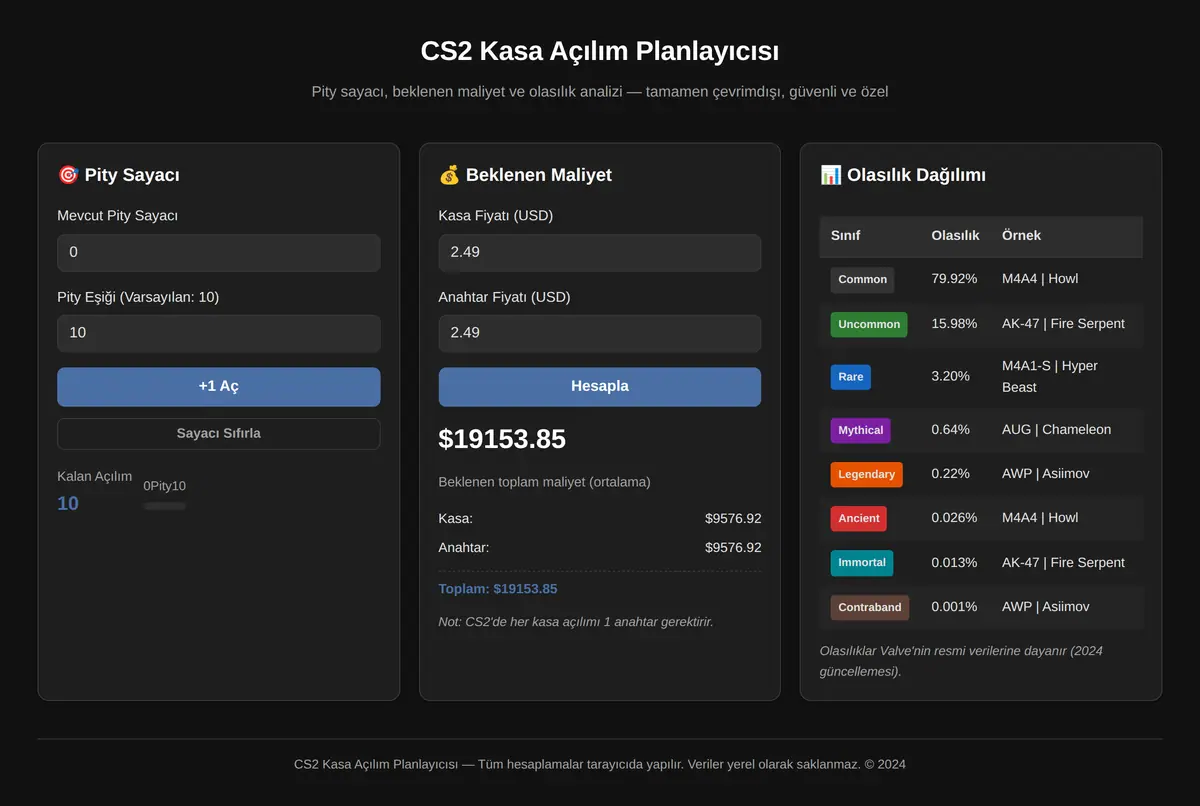
Task: Click the 15.98% probability cell
Action: 954,324
